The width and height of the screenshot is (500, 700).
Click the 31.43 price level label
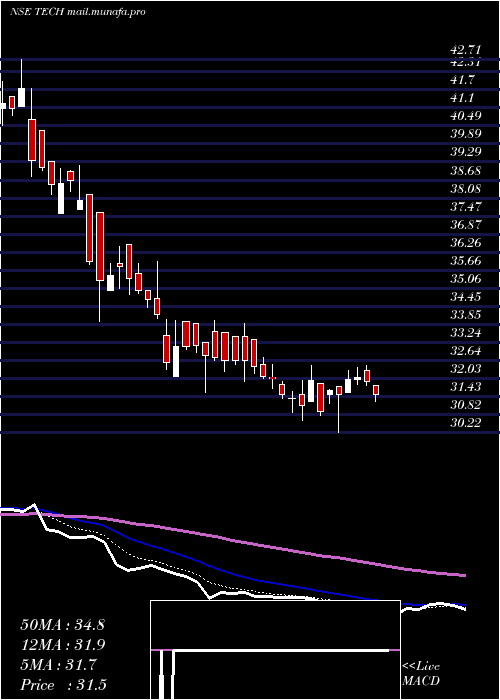click(x=466, y=387)
